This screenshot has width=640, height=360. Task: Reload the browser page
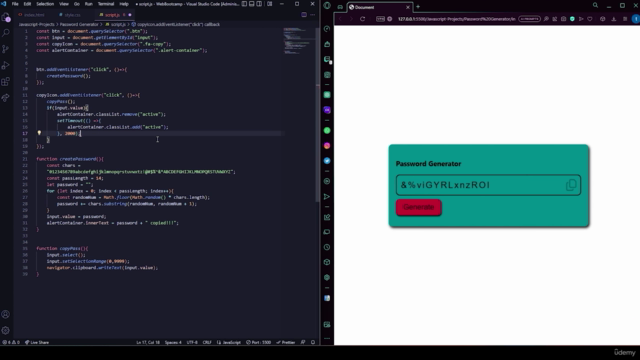point(362,19)
